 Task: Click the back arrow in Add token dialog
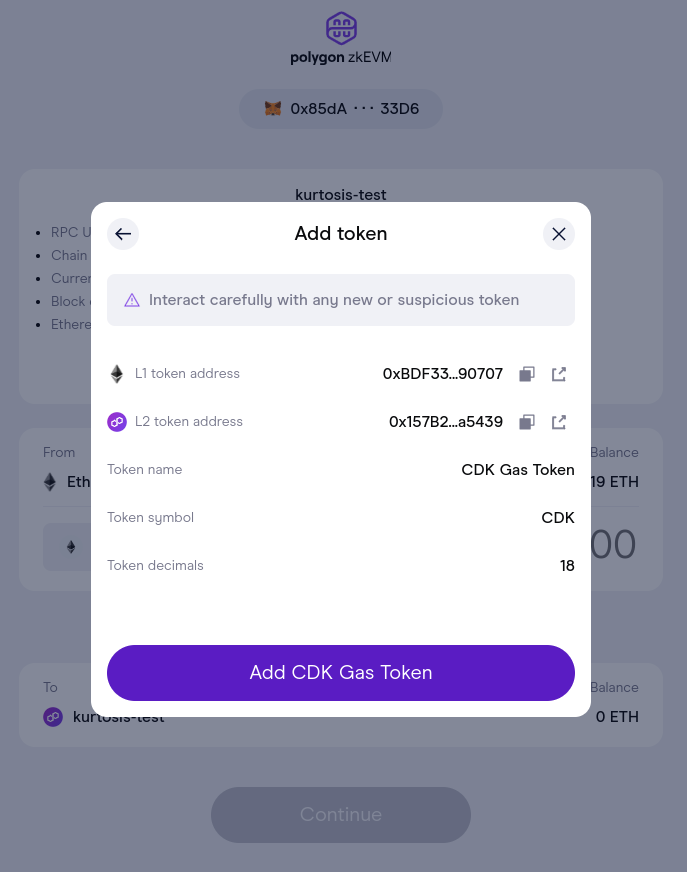123,234
